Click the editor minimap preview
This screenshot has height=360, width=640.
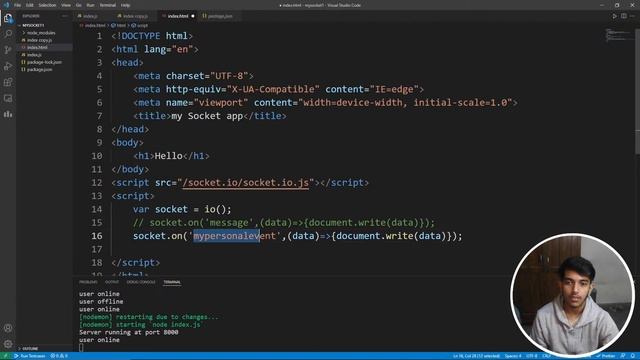[618, 35]
